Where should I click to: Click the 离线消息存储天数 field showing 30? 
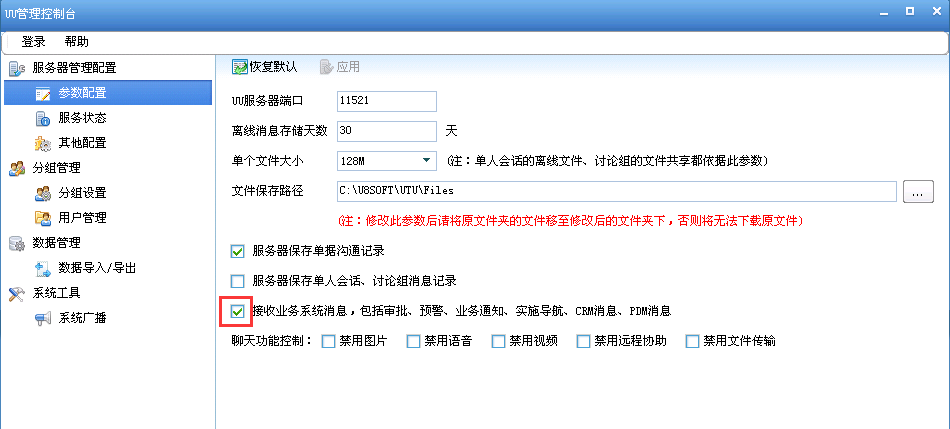(387, 131)
